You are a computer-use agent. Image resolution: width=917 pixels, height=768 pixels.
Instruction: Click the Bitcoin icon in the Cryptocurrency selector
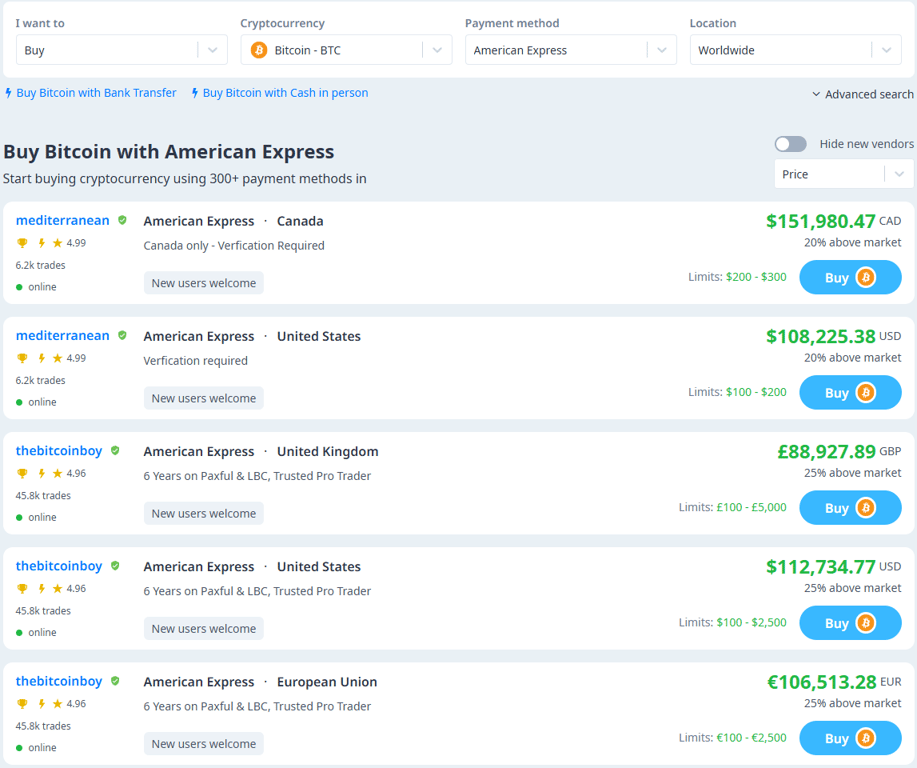pyautogui.click(x=259, y=48)
